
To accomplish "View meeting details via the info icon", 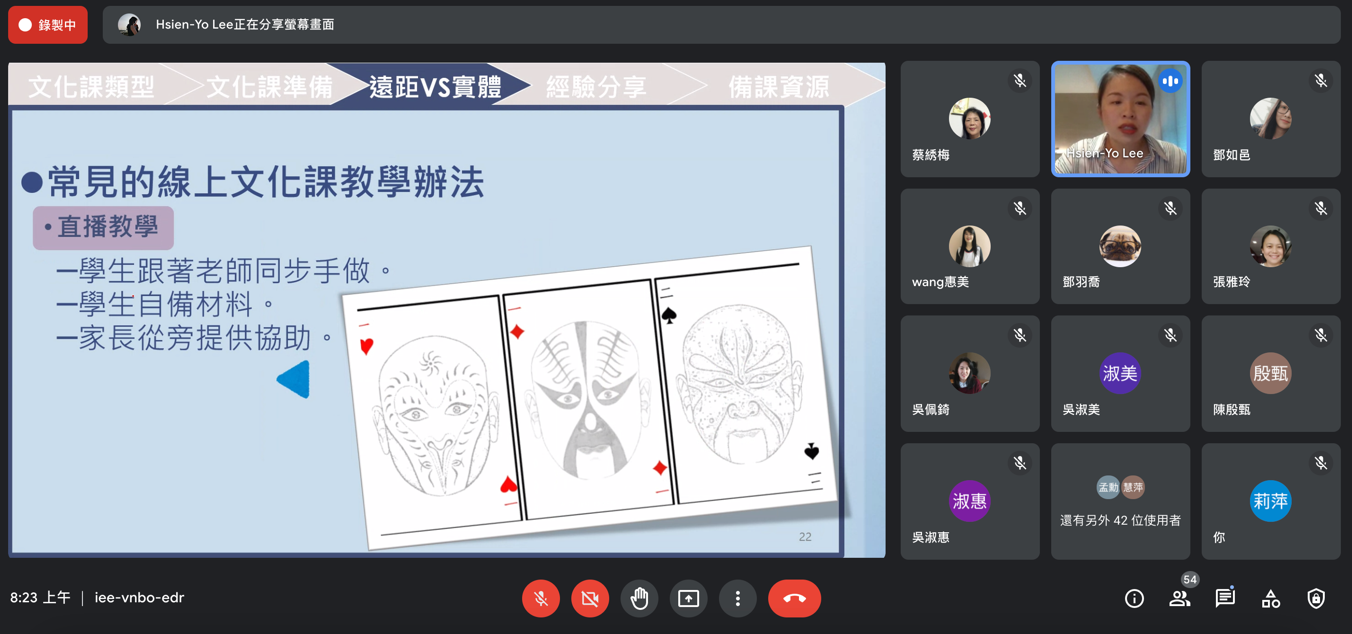I will coord(1133,598).
